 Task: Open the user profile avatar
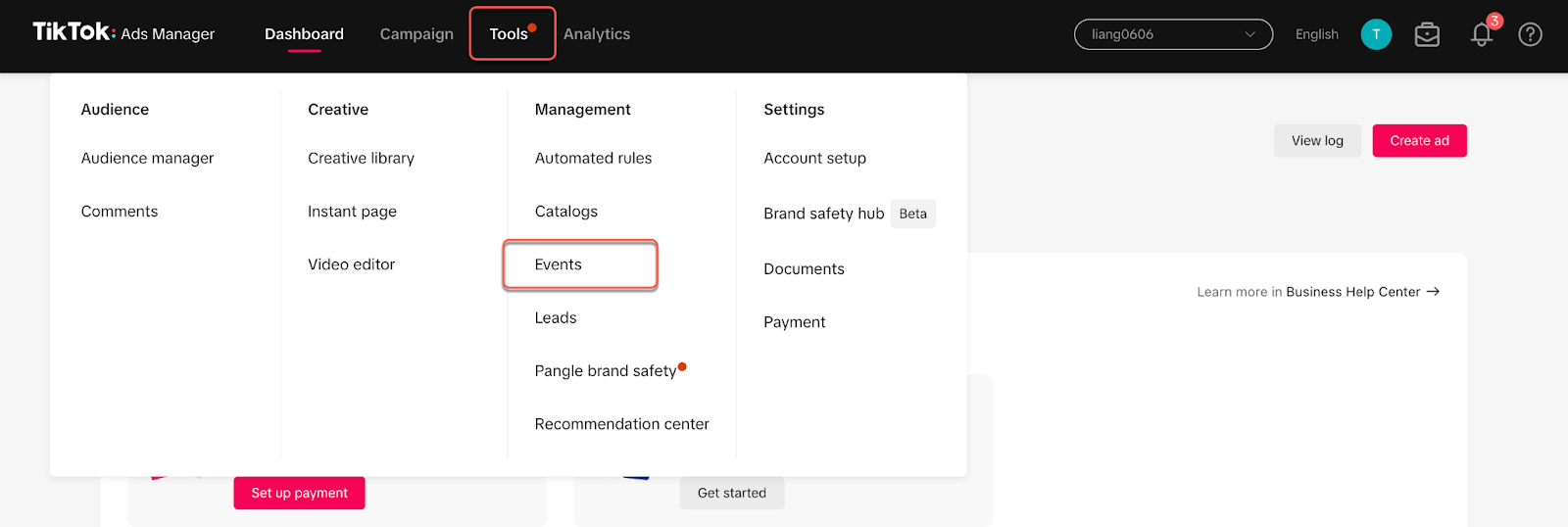pyautogui.click(x=1376, y=34)
